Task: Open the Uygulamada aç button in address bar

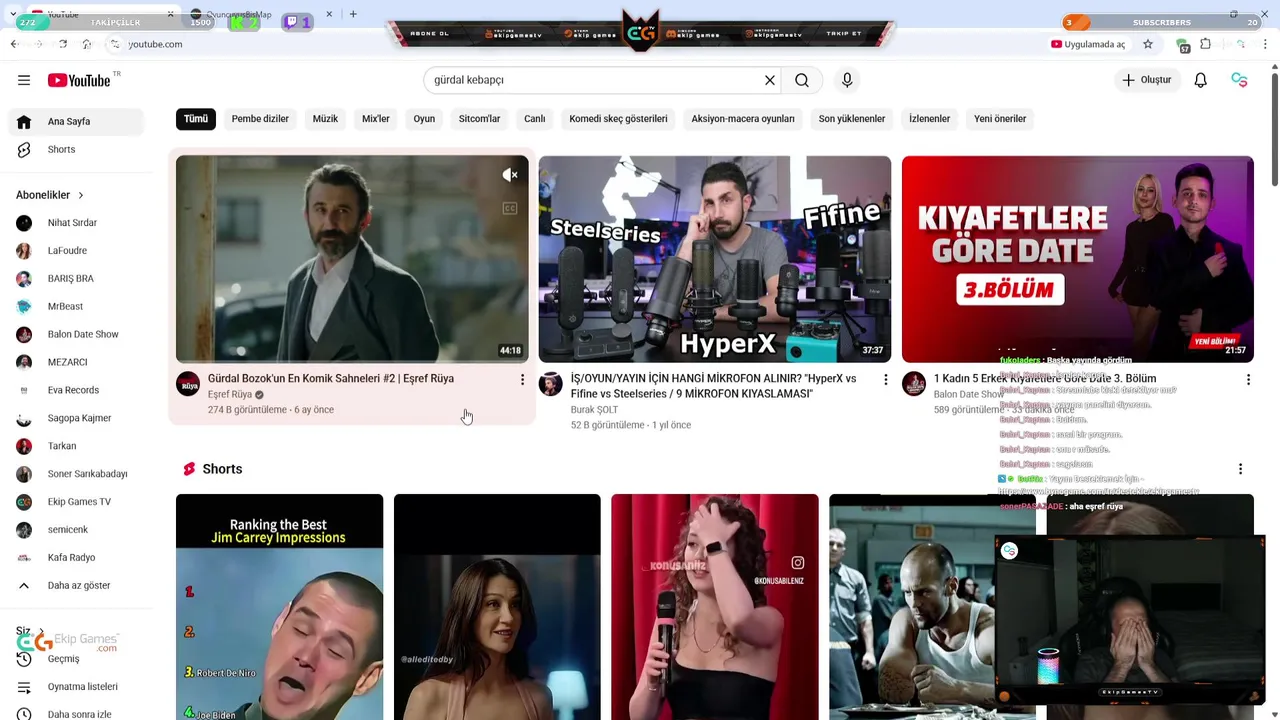Action: coord(1088,44)
